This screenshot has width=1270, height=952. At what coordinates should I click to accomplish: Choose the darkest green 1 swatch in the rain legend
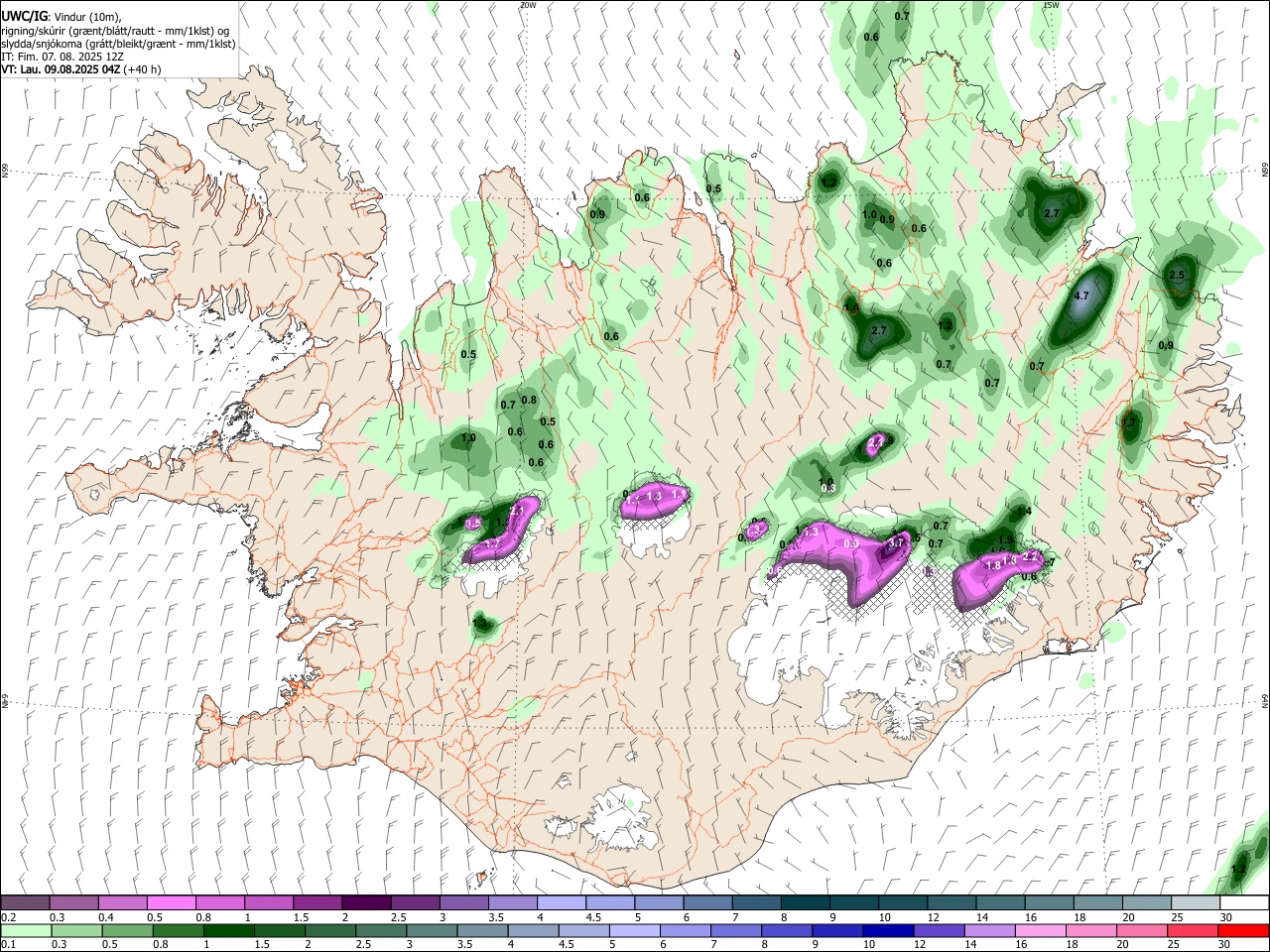(x=228, y=930)
